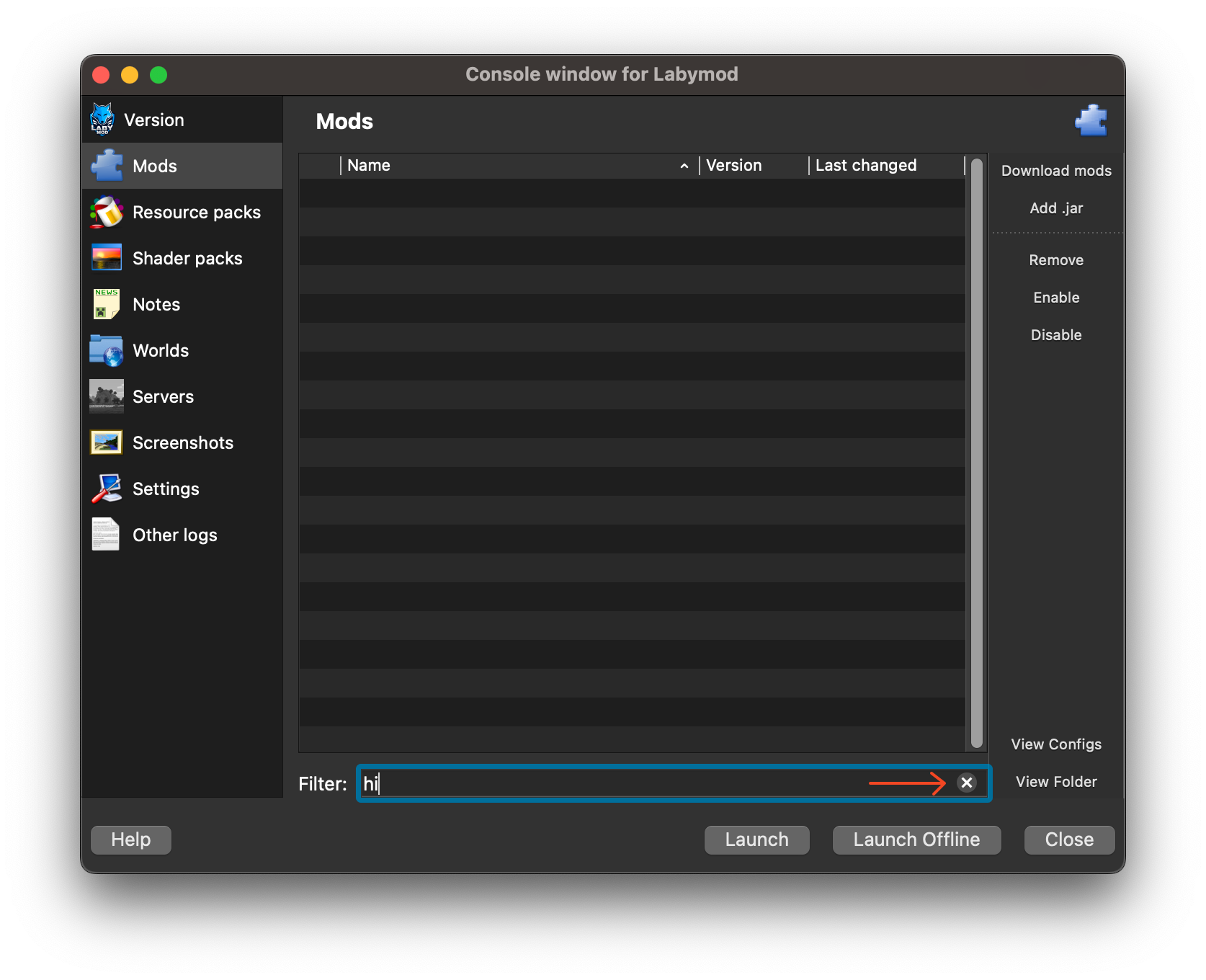Open Resource packs via paint bucket icon
Viewport: 1206px width, 980px height.
[x=106, y=212]
